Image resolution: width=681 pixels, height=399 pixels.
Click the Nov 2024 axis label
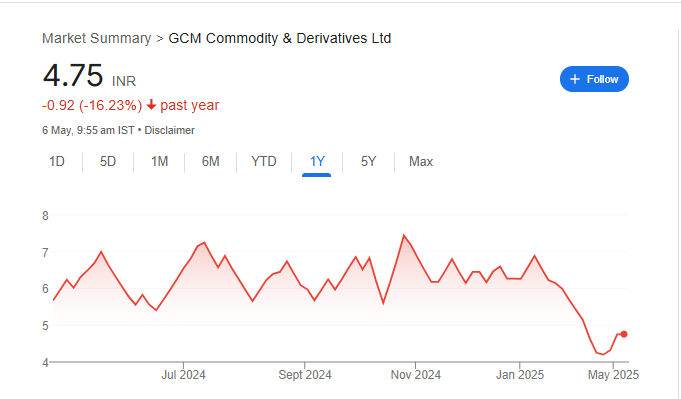[x=416, y=375]
